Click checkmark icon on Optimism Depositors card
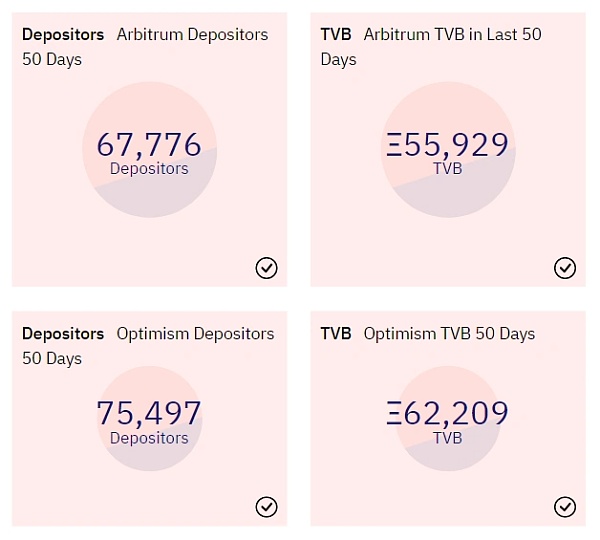The height and width of the screenshot is (540, 600). [x=266, y=507]
